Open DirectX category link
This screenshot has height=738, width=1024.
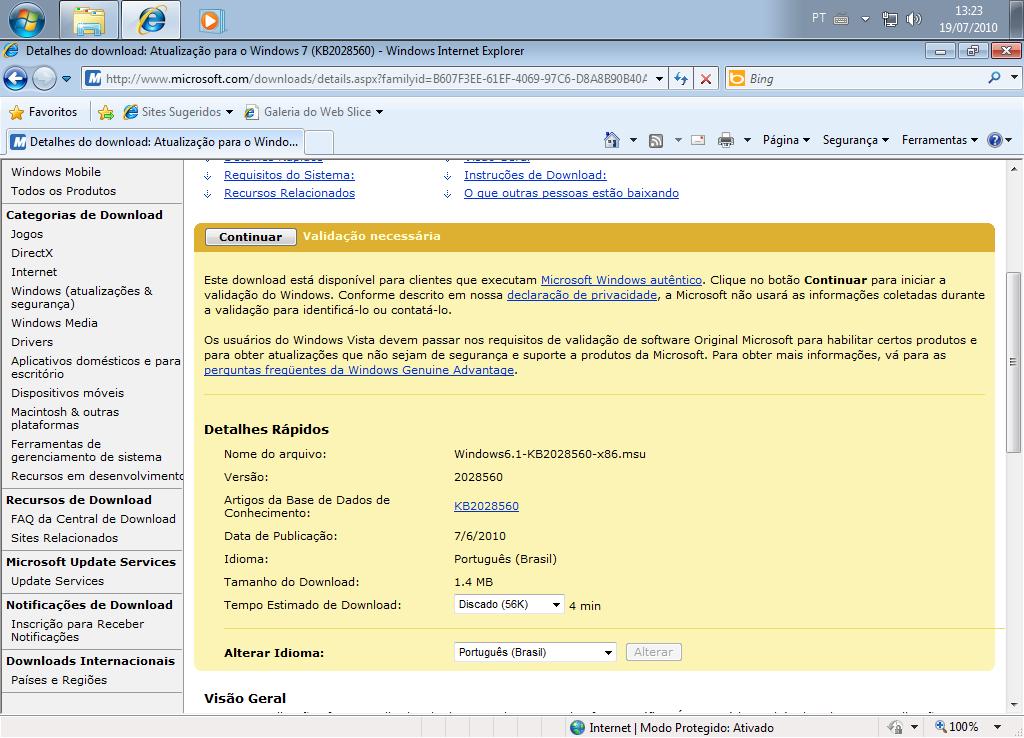32,253
